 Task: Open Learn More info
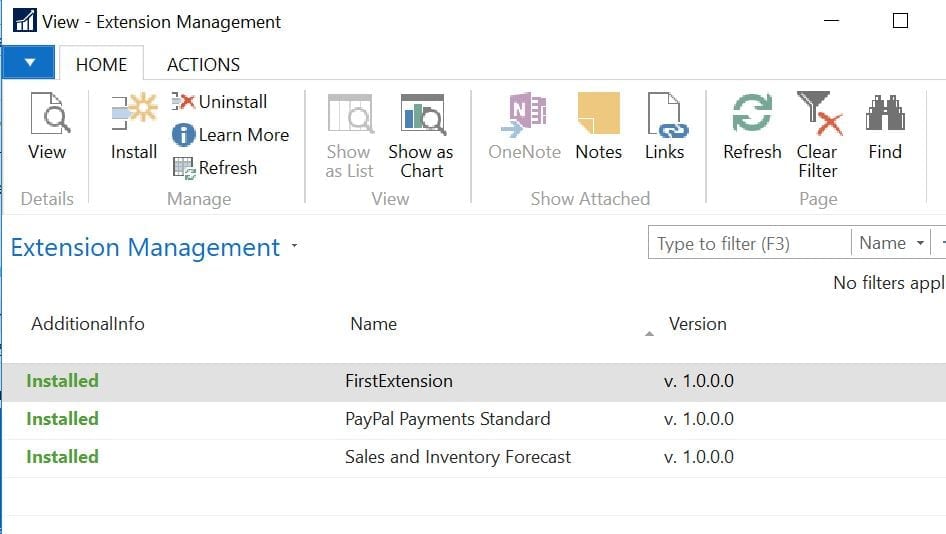(230, 135)
